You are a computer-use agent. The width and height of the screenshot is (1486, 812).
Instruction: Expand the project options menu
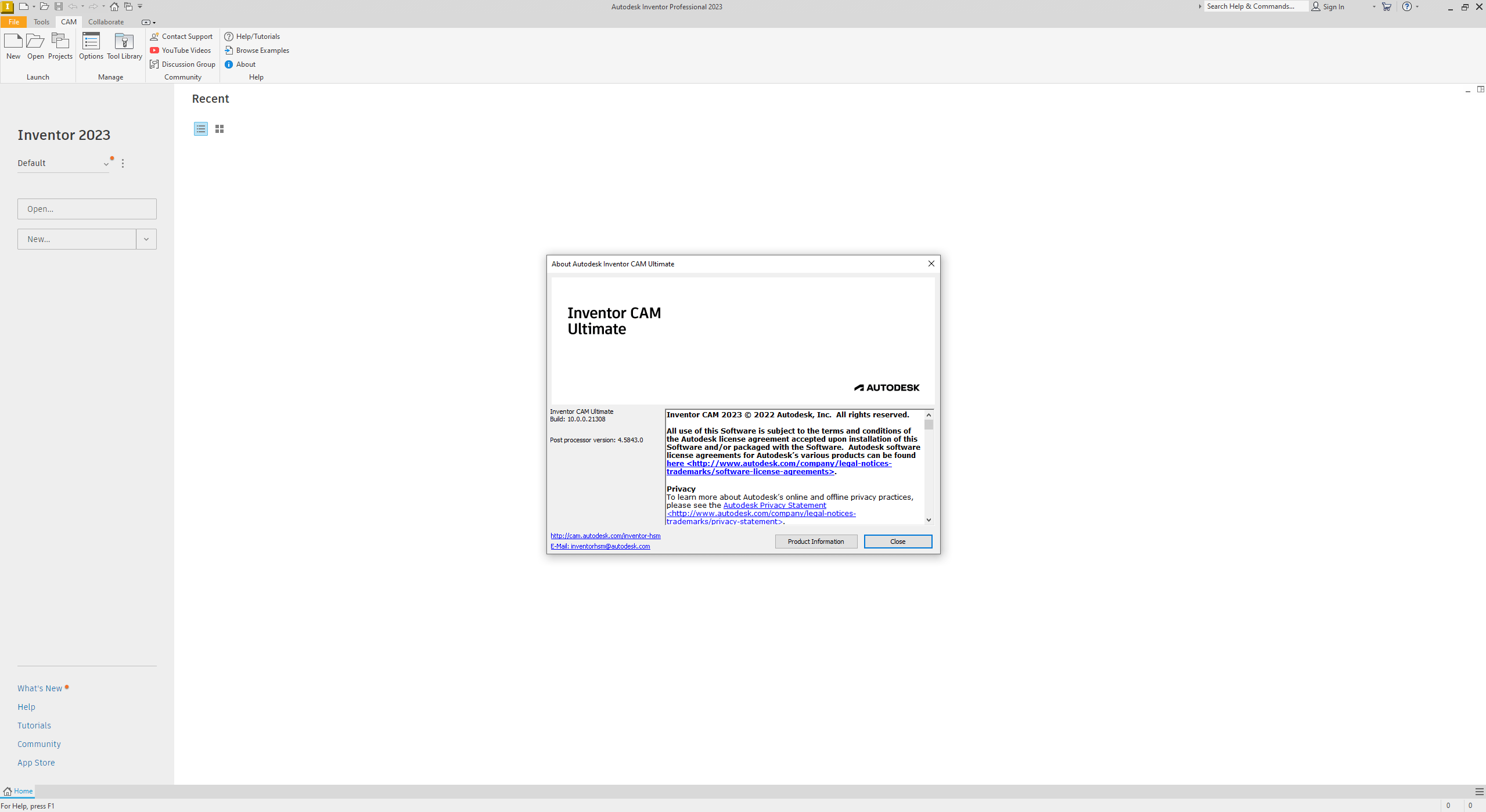(123, 163)
